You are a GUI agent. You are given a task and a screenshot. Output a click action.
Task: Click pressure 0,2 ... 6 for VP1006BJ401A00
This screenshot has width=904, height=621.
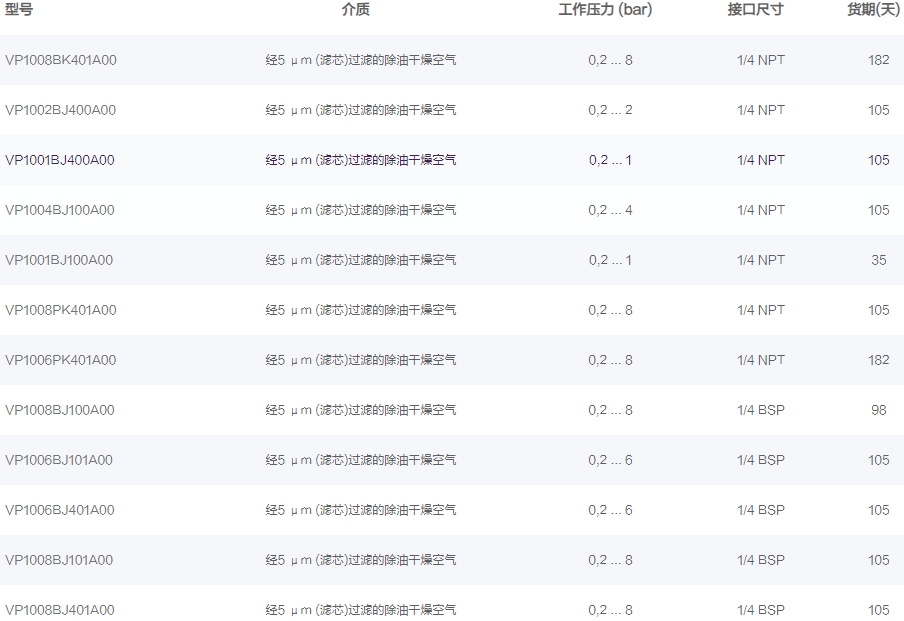point(611,510)
